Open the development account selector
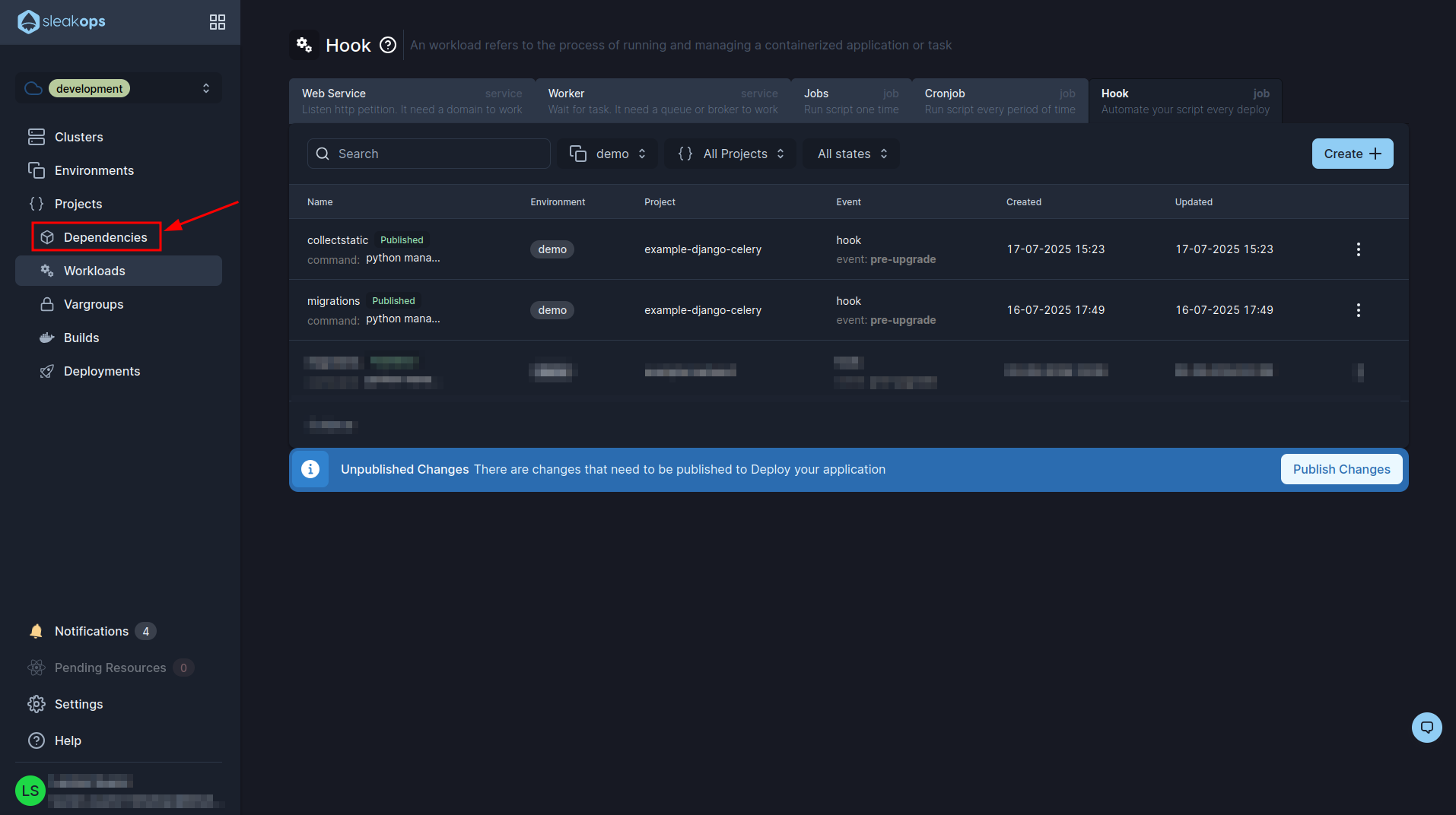 click(119, 88)
